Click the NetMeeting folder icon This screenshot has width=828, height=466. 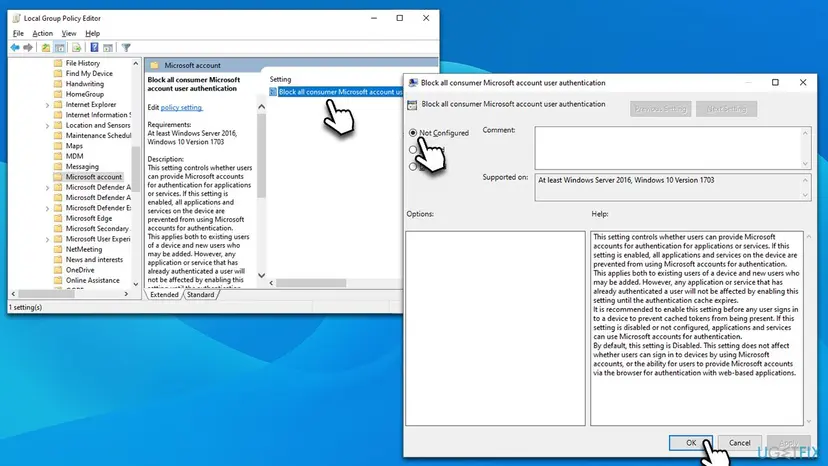pos(58,249)
